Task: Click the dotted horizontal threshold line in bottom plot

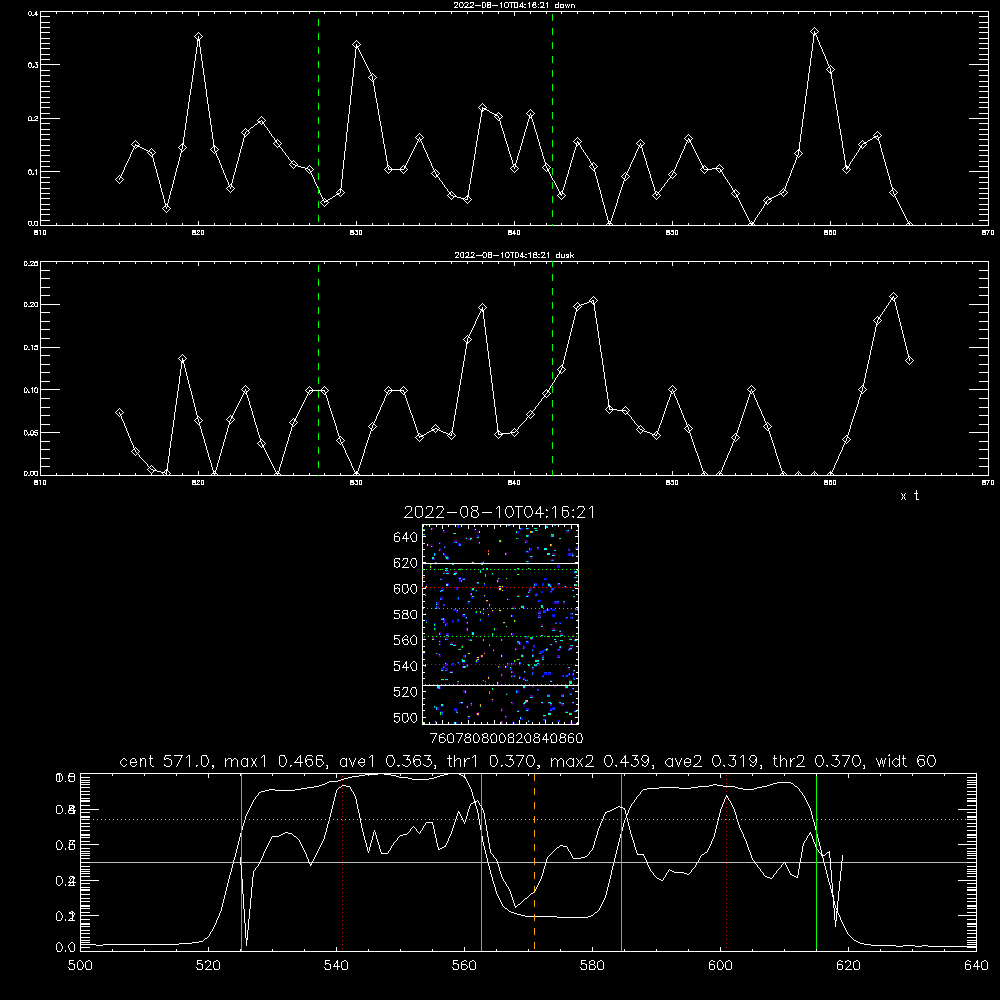Action: 528,820
